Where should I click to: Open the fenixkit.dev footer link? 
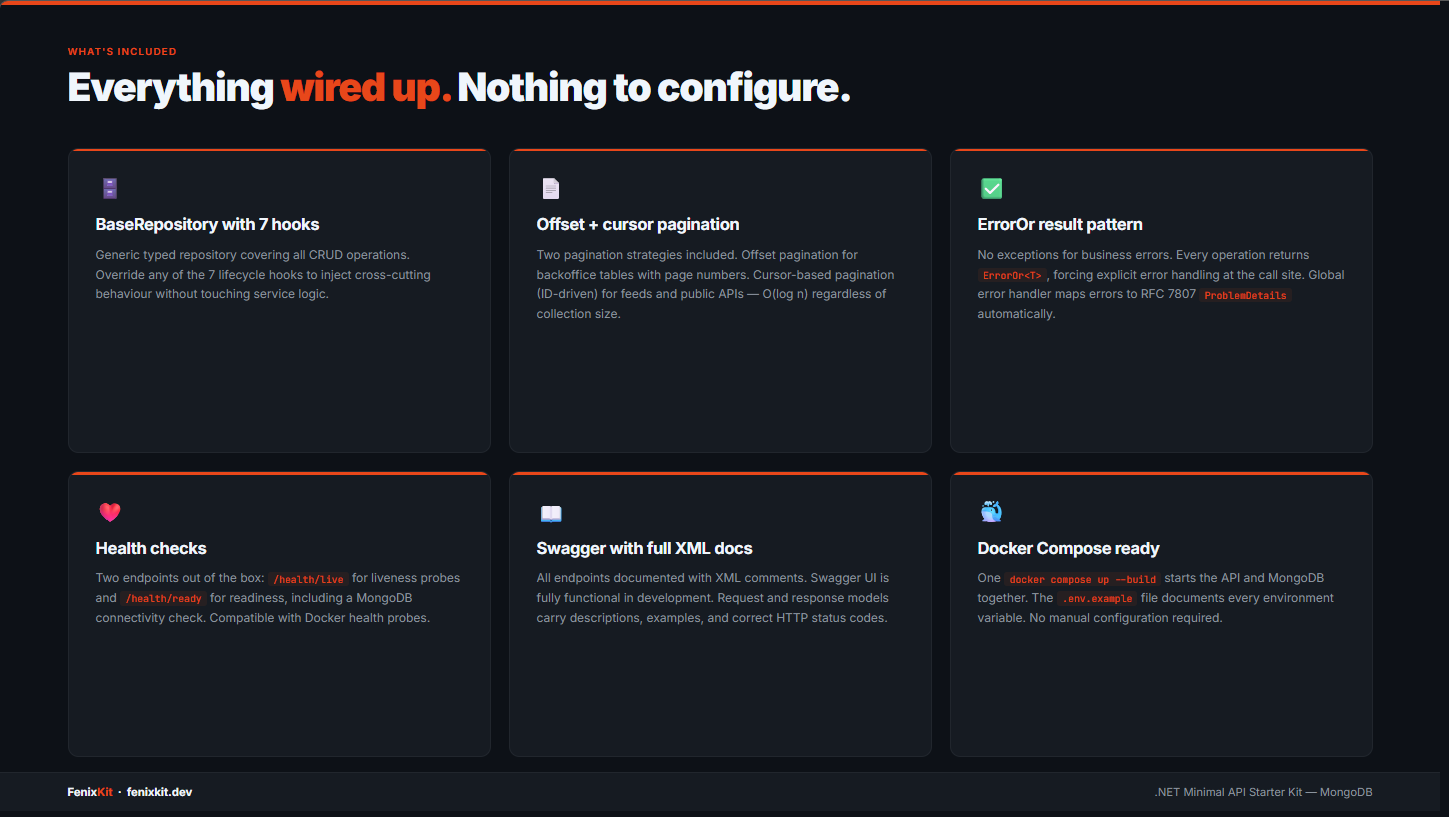click(159, 792)
